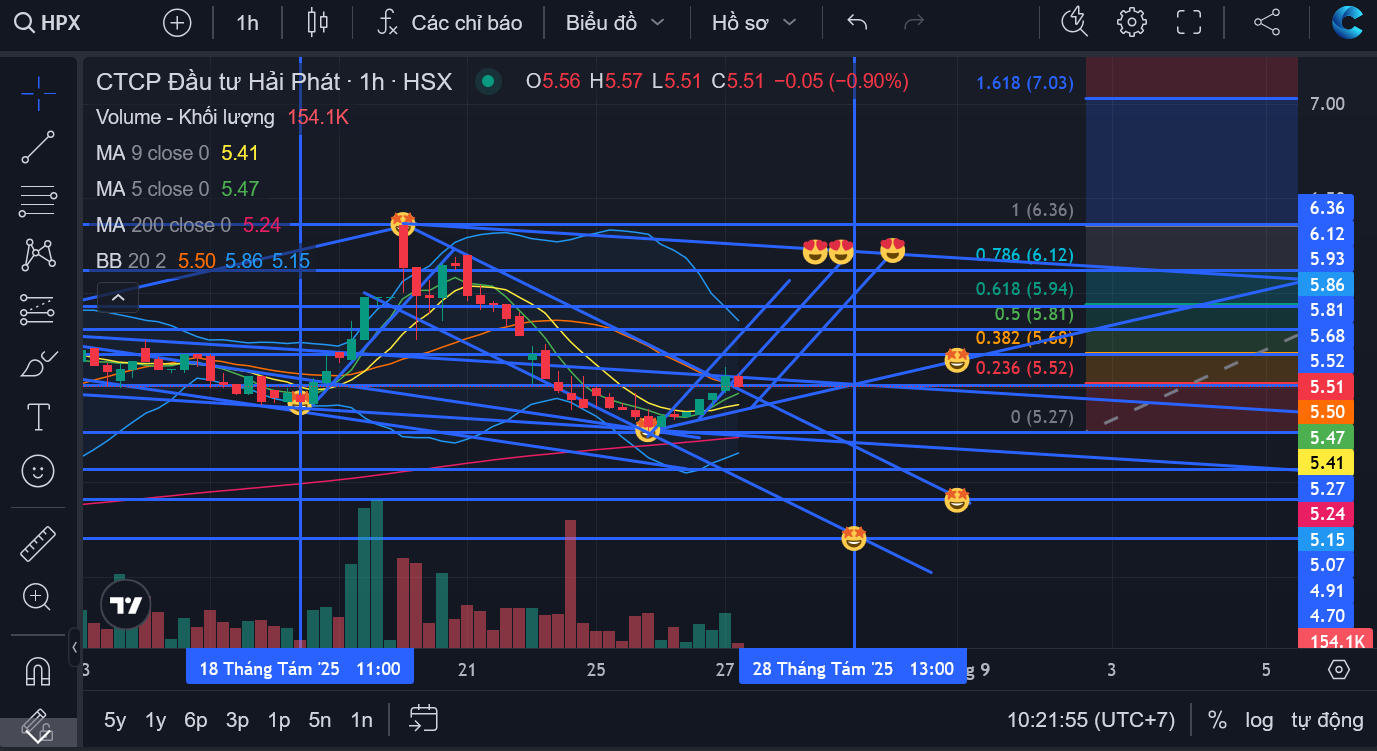Viewport: 1377px width, 751px height.
Task: Toggle tự động auto scale
Action: pyautogui.click(x=1327, y=720)
